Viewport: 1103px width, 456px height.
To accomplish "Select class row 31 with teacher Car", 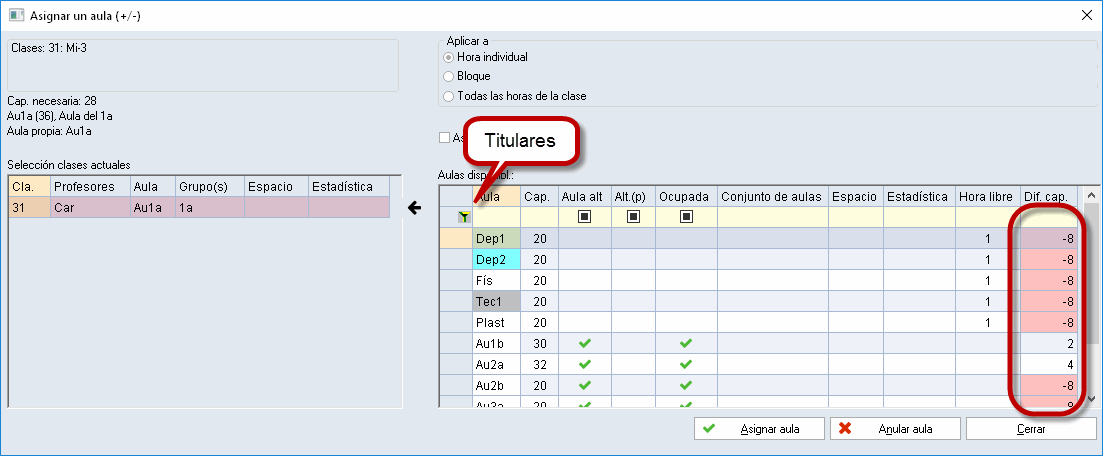I will point(199,208).
